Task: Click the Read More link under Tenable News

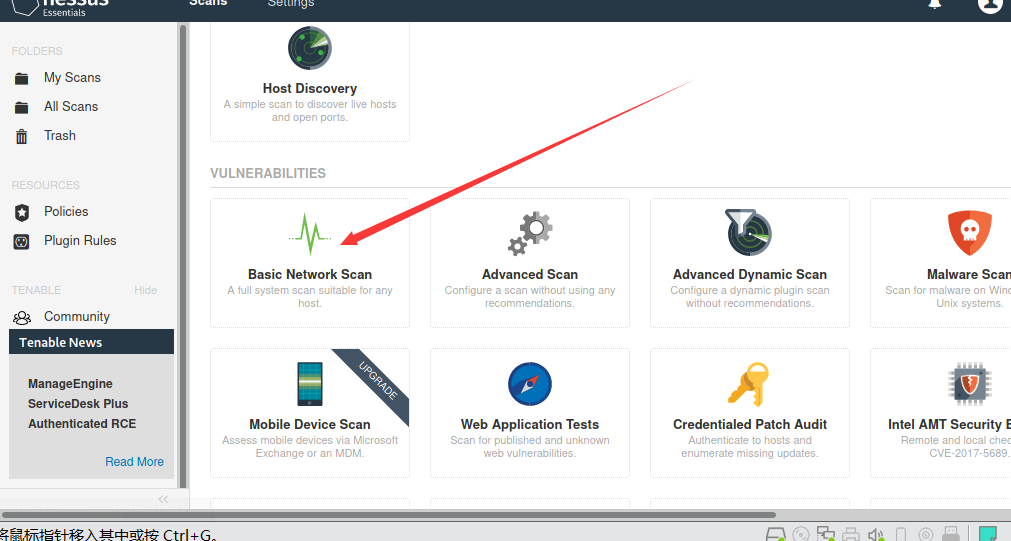Action: point(134,462)
